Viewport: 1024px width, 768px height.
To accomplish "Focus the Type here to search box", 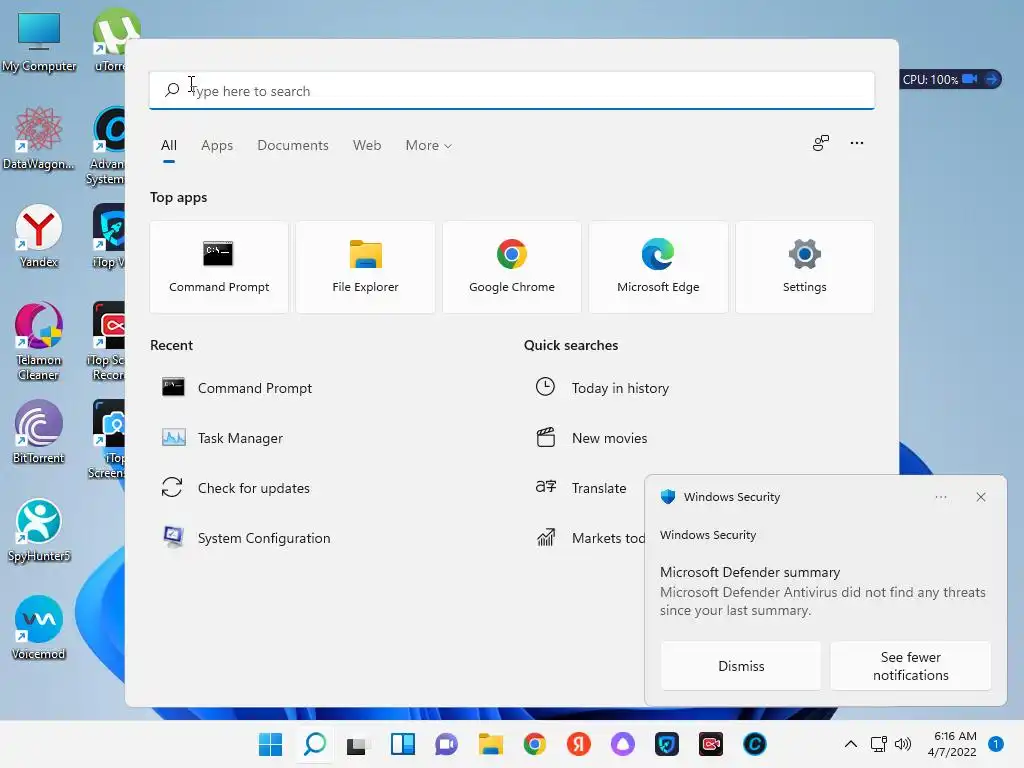I will pyautogui.click(x=511, y=91).
